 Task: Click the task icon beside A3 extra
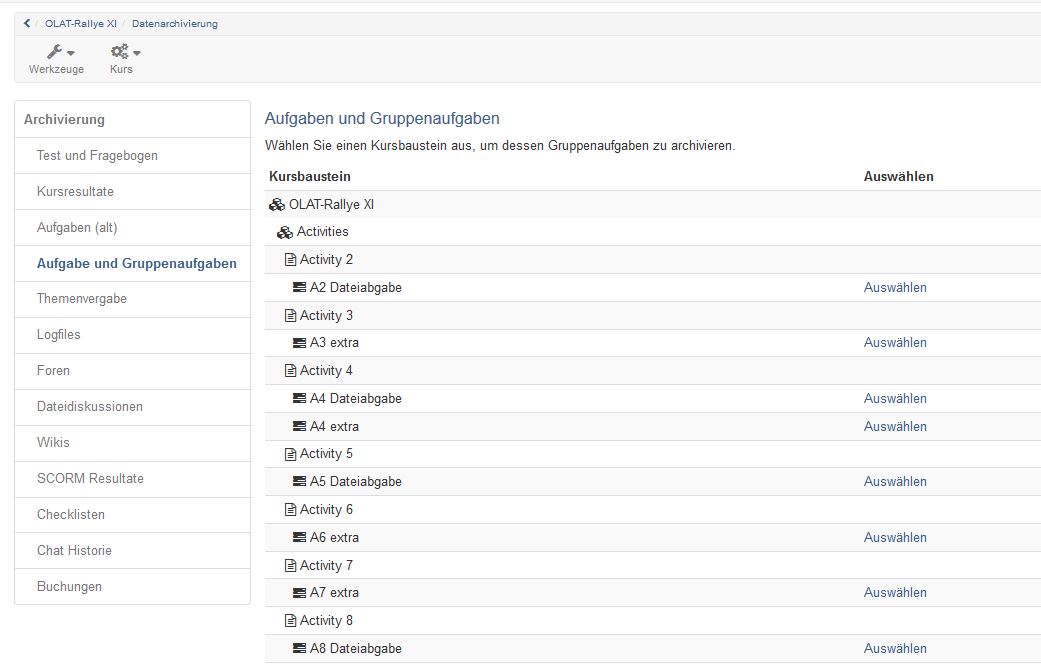point(299,343)
